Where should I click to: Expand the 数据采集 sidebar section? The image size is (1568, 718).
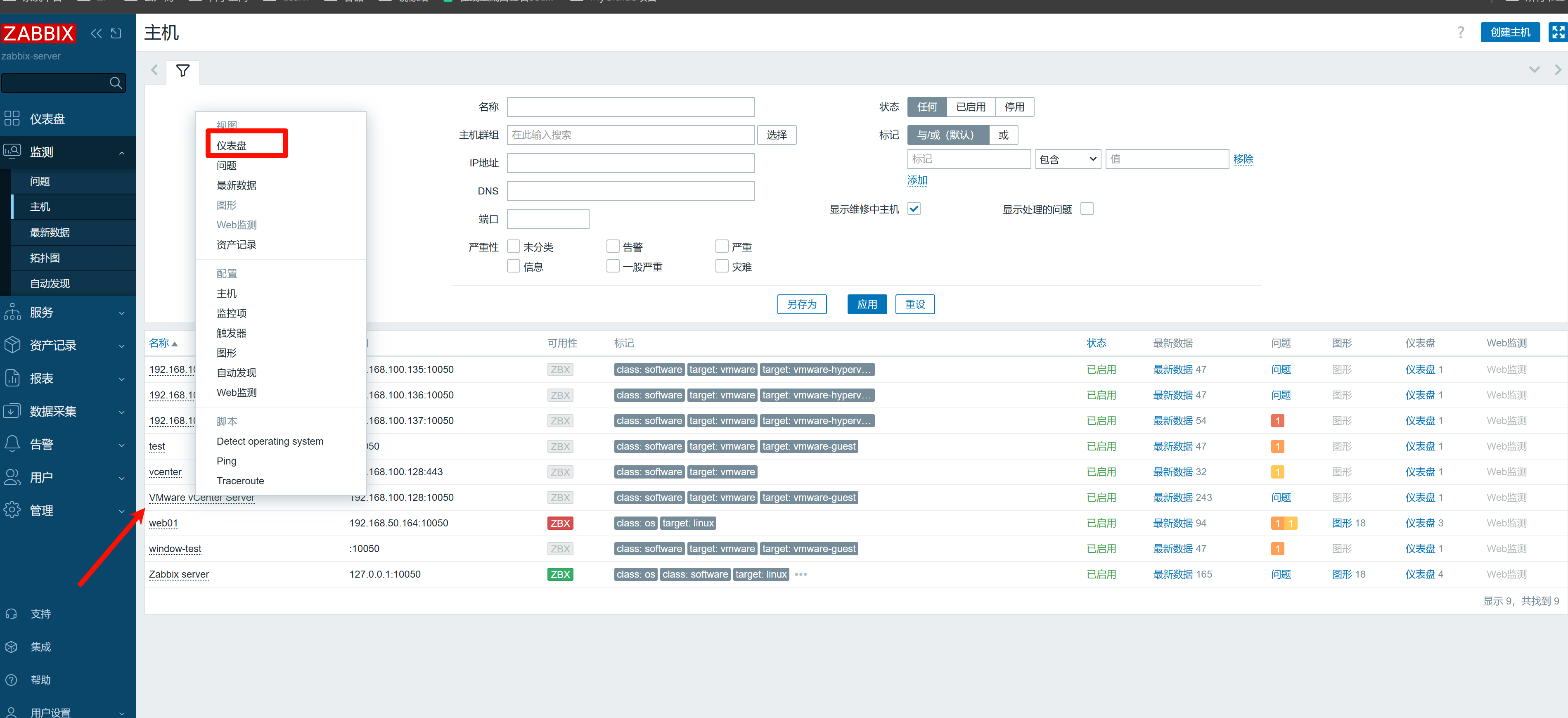click(x=122, y=412)
